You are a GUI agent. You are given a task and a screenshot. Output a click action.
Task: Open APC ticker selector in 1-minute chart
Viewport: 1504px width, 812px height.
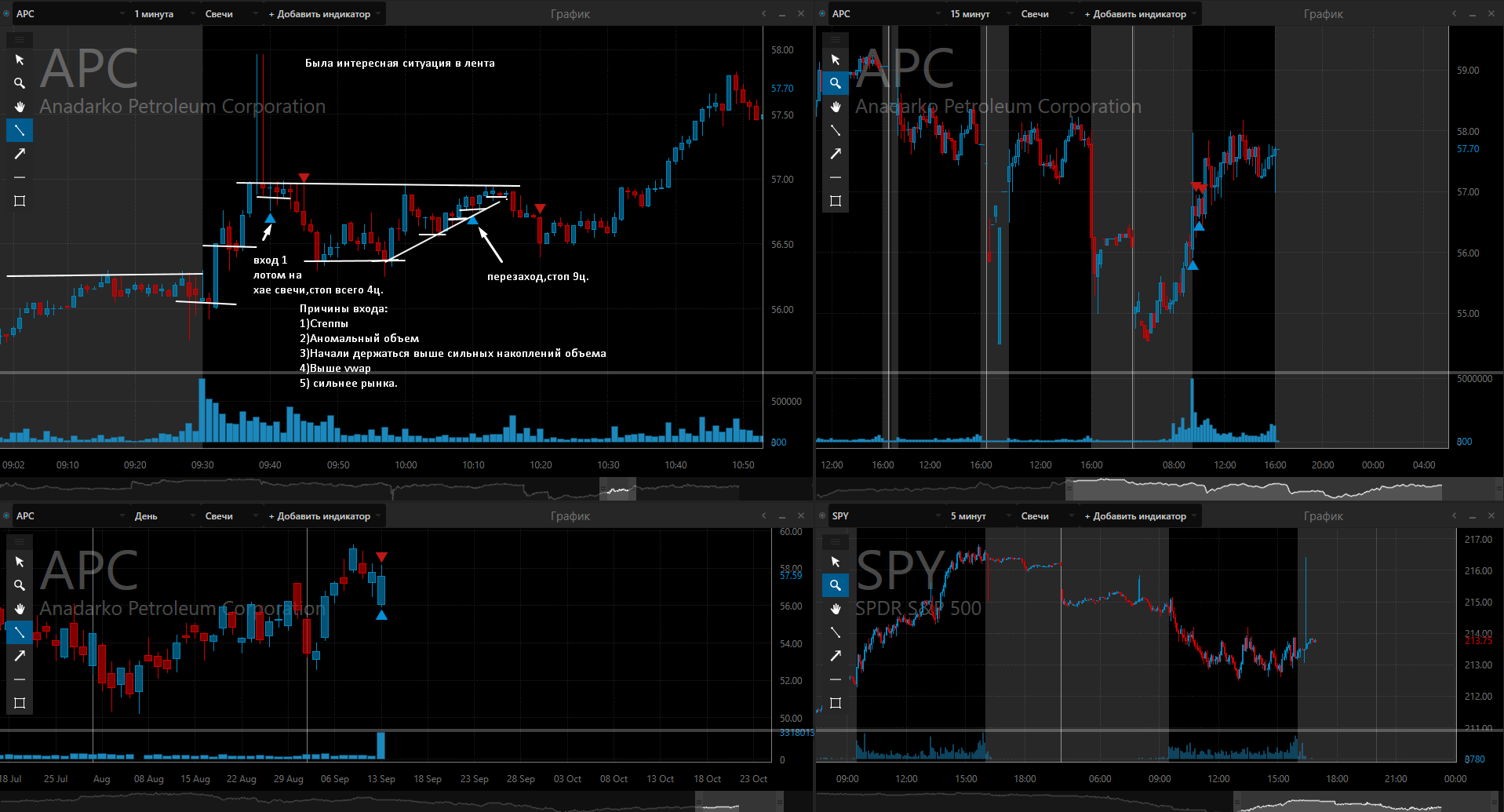click(71, 13)
